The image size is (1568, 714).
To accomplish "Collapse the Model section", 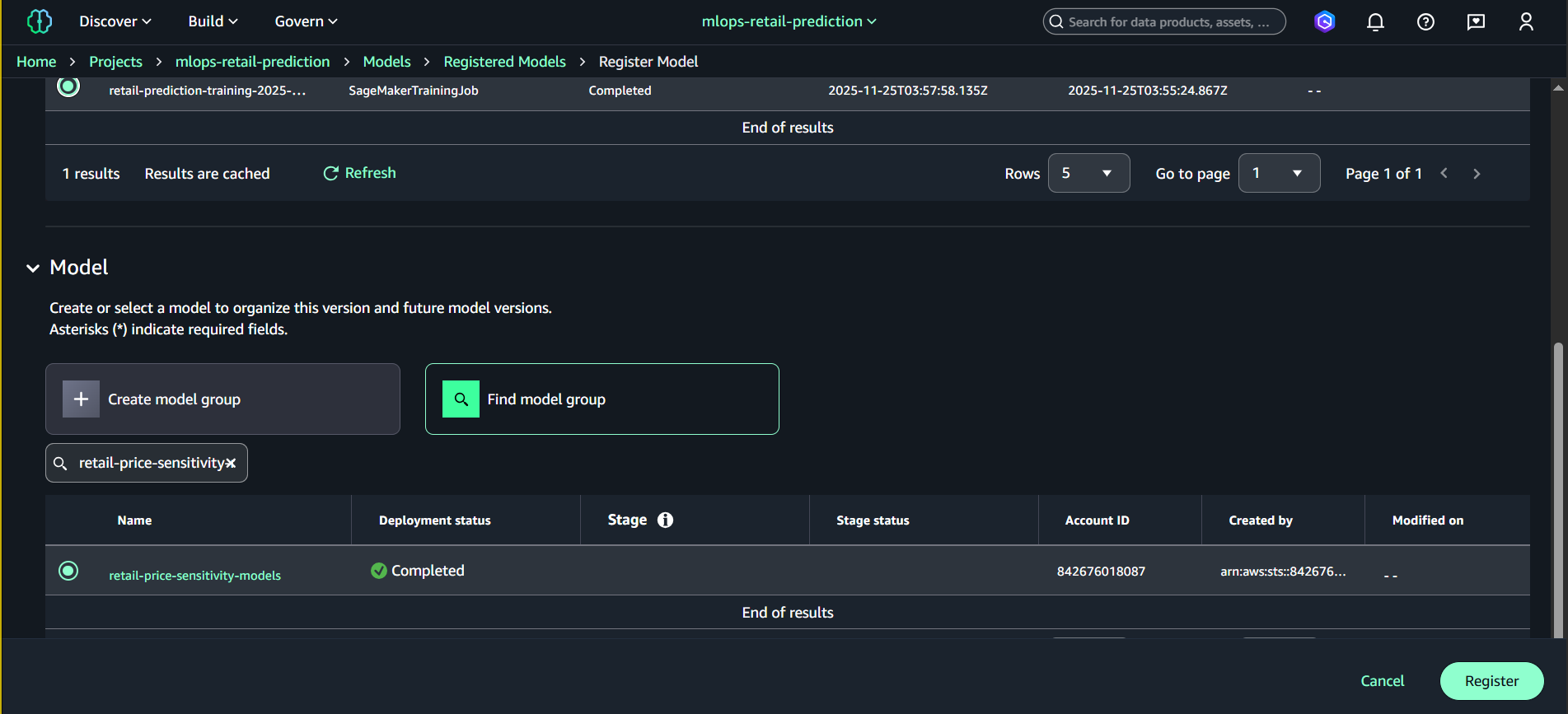I will click(33, 268).
